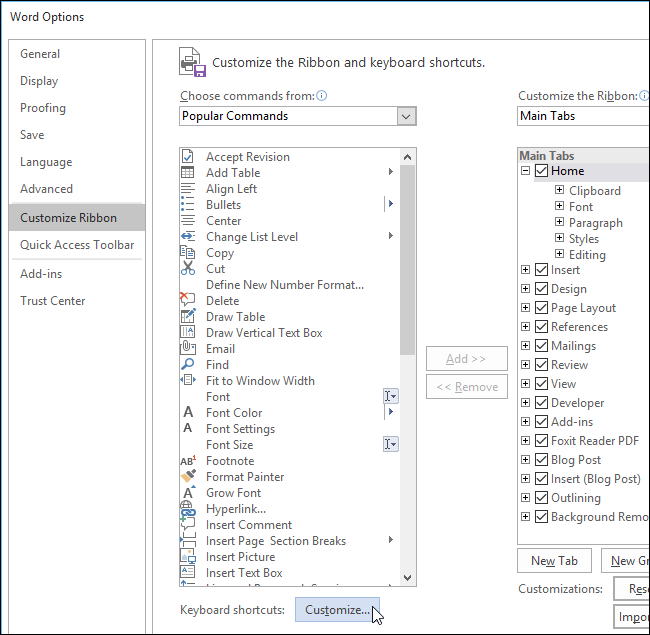650x635 pixels.
Task: Select the Add Table command icon
Action: pos(187,173)
